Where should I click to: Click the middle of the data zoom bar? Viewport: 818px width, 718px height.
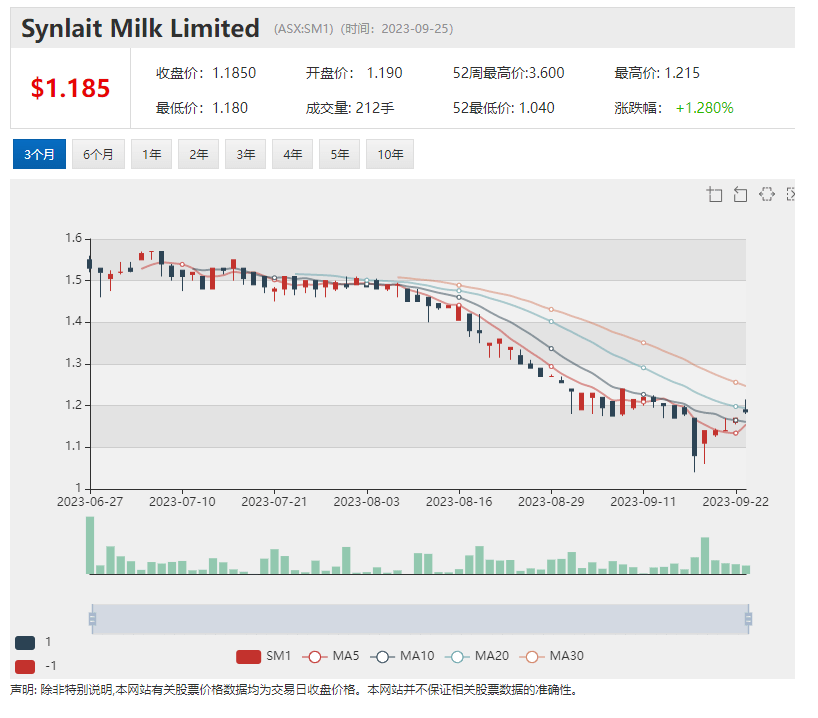pyautogui.click(x=420, y=619)
